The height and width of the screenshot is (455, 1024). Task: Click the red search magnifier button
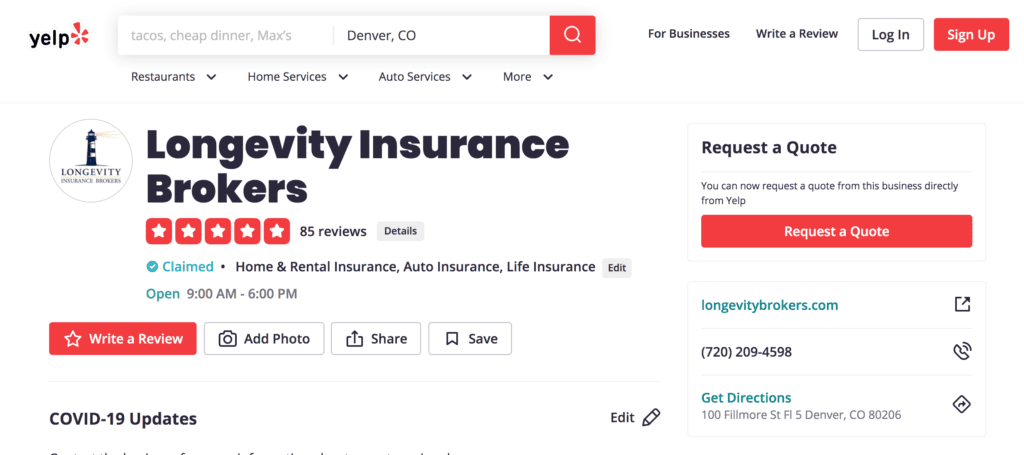pyautogui.click(x=572, y=35)
